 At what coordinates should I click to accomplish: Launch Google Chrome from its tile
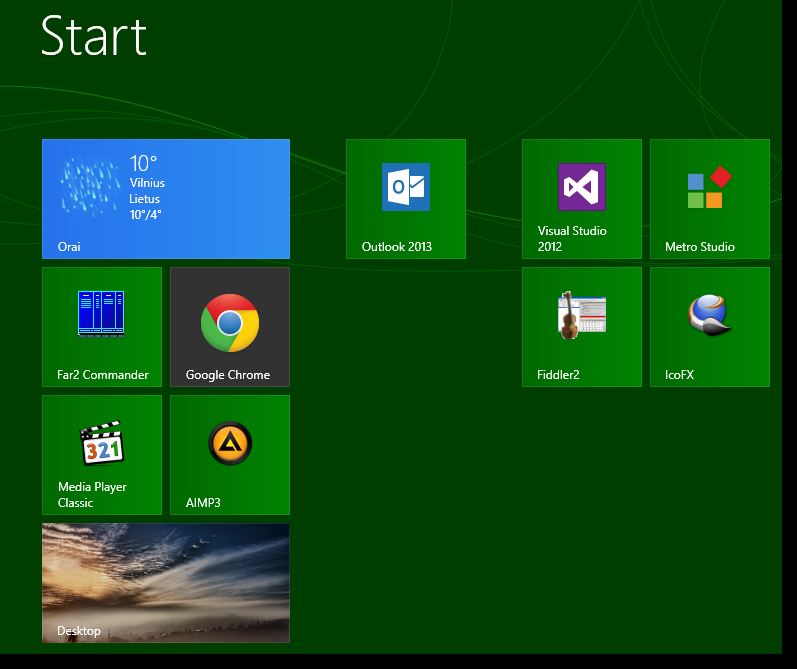(x=230, y=327)
